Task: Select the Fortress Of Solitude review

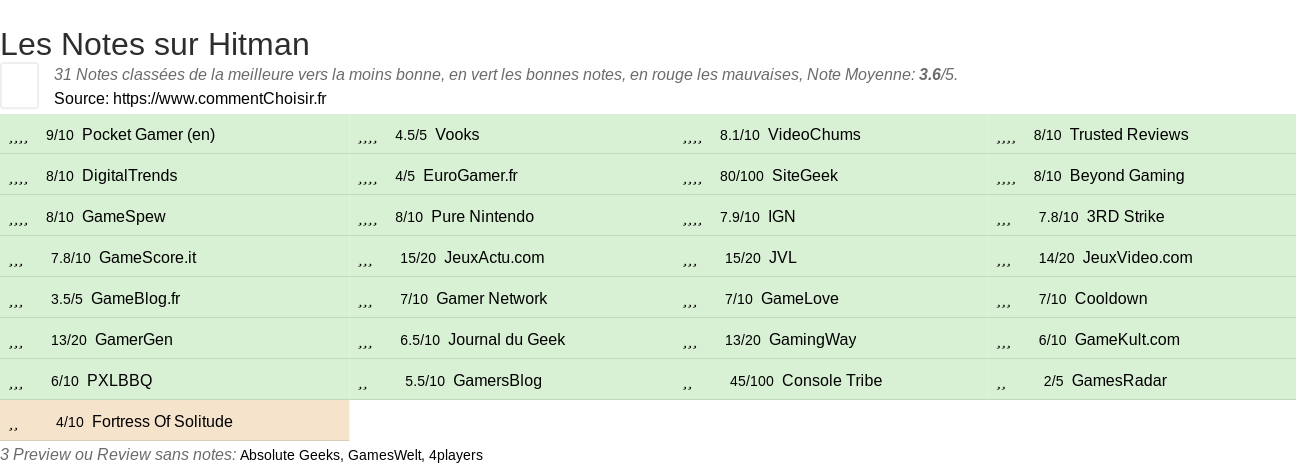Action: [162, 422]
